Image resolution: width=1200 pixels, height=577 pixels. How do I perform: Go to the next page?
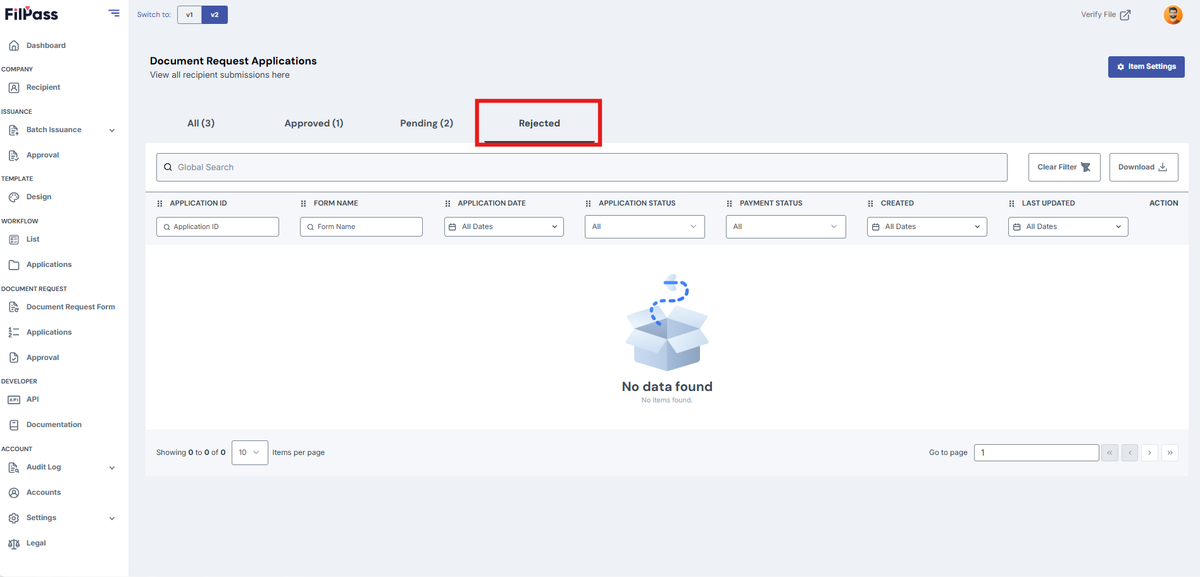(1150, 453)
